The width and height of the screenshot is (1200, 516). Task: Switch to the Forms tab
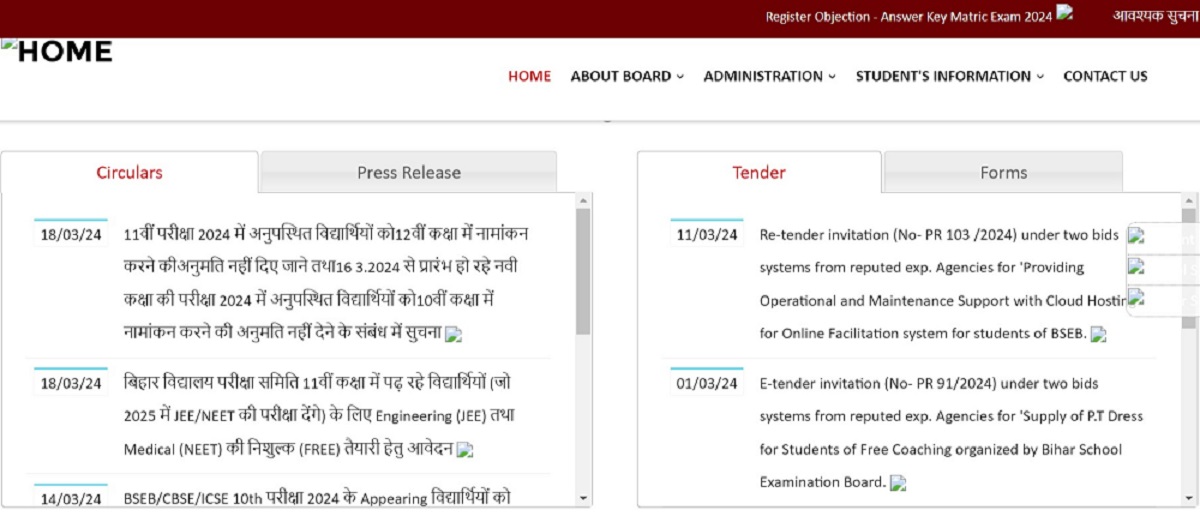(x=1003, y=173)
